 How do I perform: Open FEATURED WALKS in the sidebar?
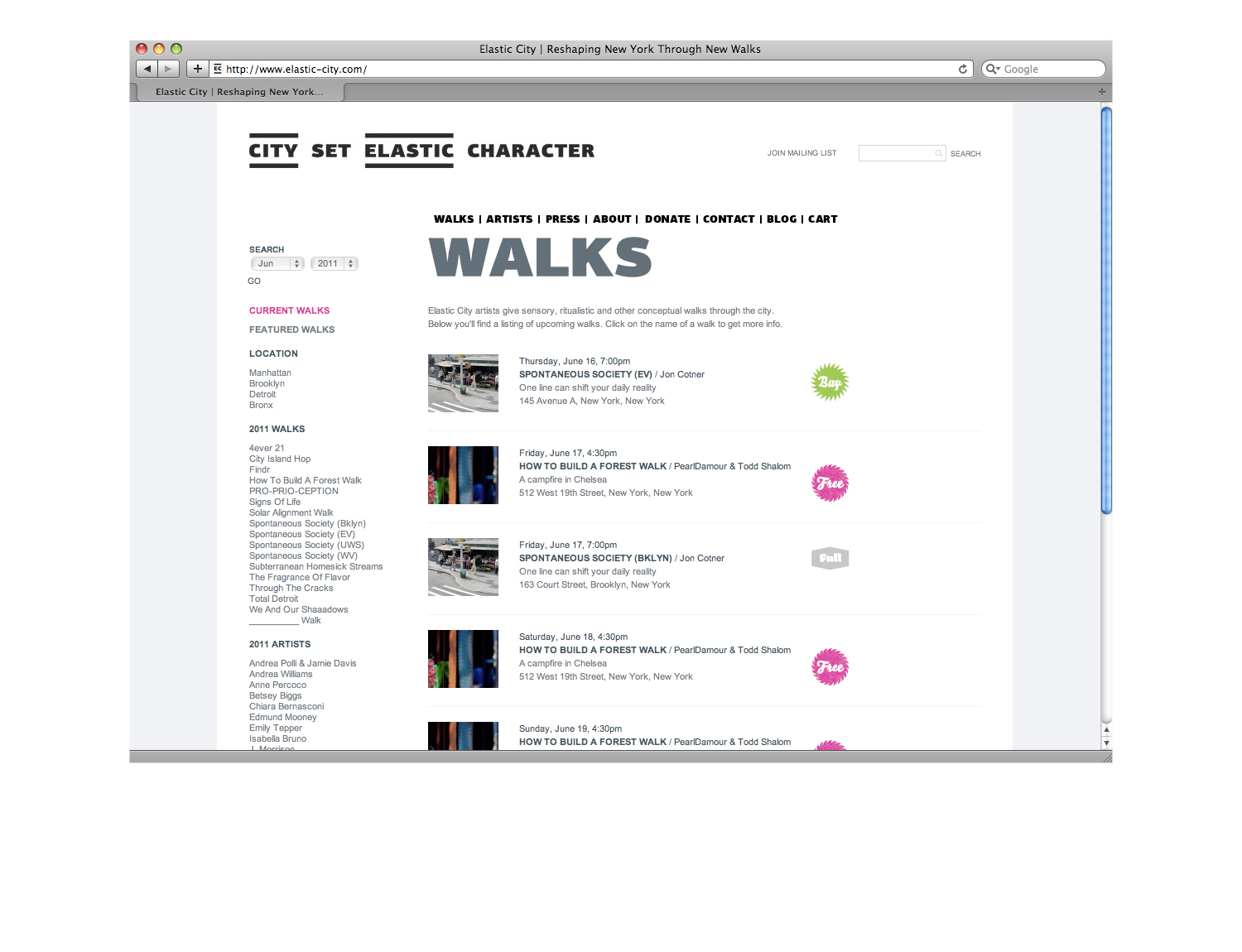pyautogui.click(x=291, y=329)
